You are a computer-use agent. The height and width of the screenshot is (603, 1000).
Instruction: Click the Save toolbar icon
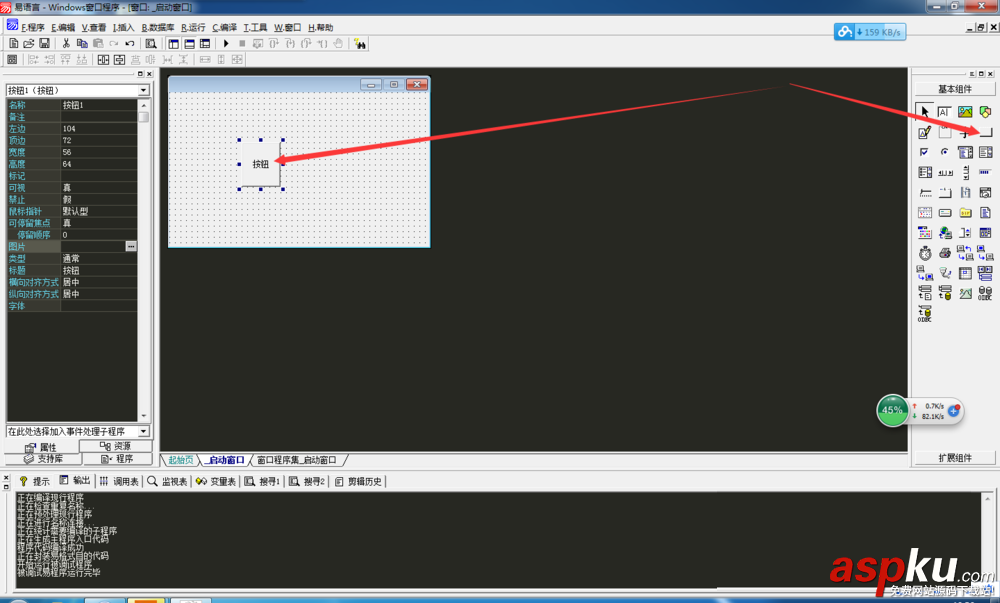pos(44,43)
